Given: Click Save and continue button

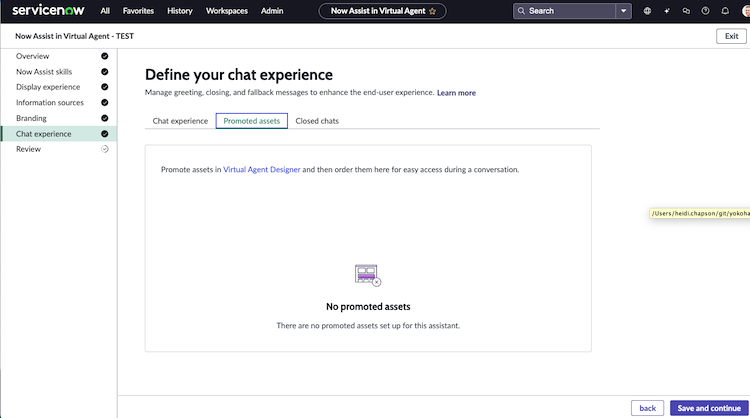Looking at the screenshot, I should (x=709, y=408).
